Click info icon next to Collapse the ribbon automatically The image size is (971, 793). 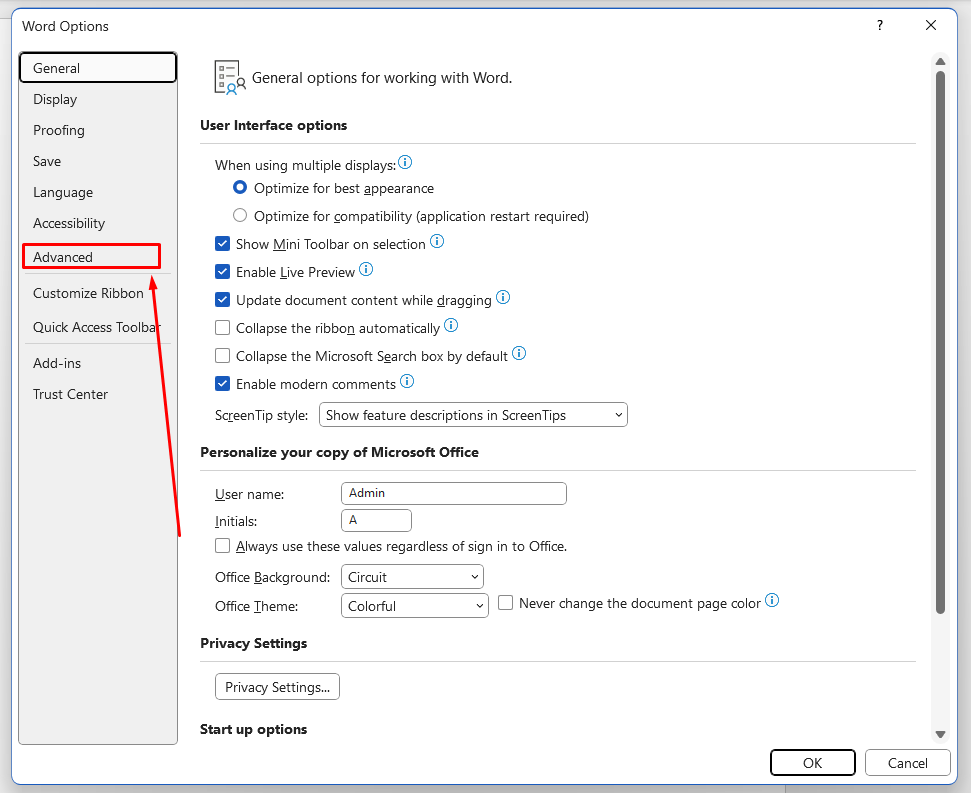pyautogui.click(x=451, y=325)
